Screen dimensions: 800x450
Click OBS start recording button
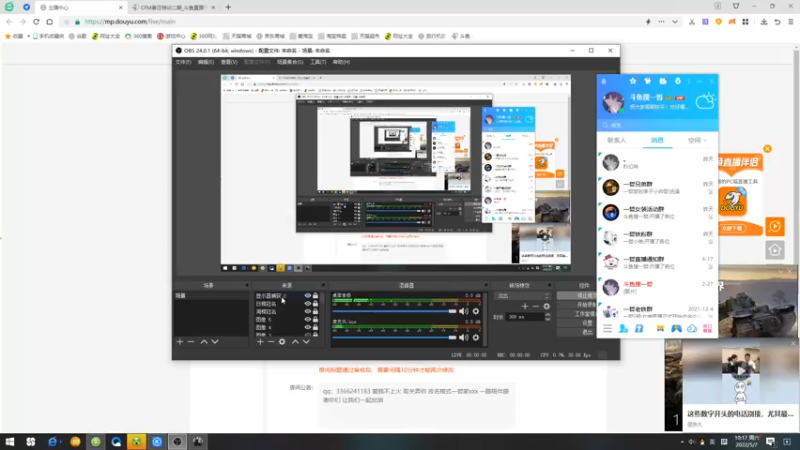point(577,305)
